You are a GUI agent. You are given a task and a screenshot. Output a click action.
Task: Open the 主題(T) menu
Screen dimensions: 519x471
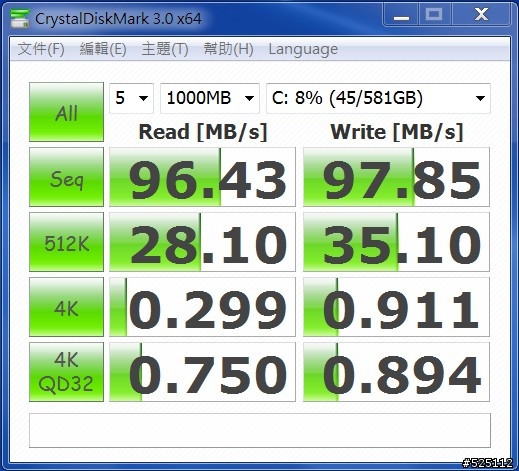coord(165,49)
